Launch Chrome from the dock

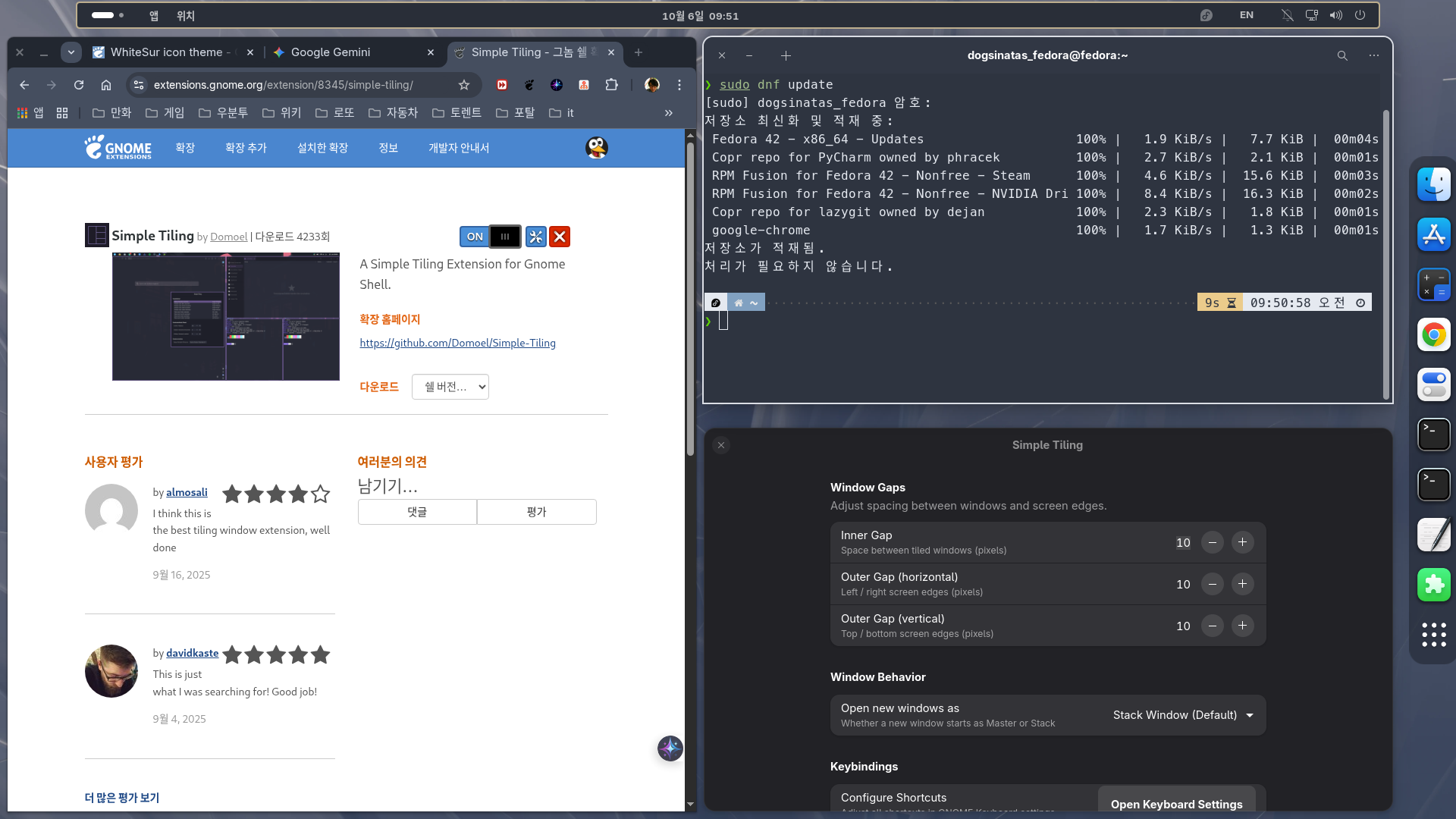click(1433, 334)
